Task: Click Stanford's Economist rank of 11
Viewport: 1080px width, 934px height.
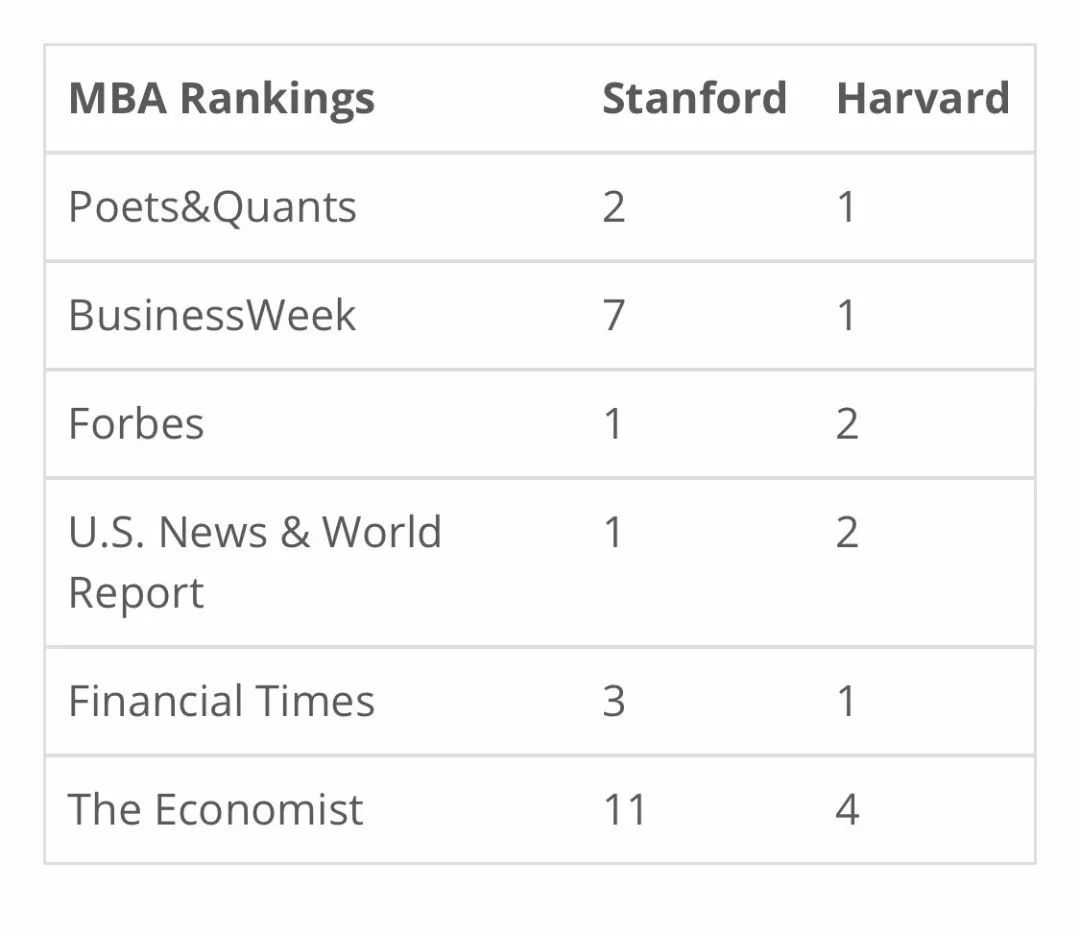Action: (x=624, y=809)
